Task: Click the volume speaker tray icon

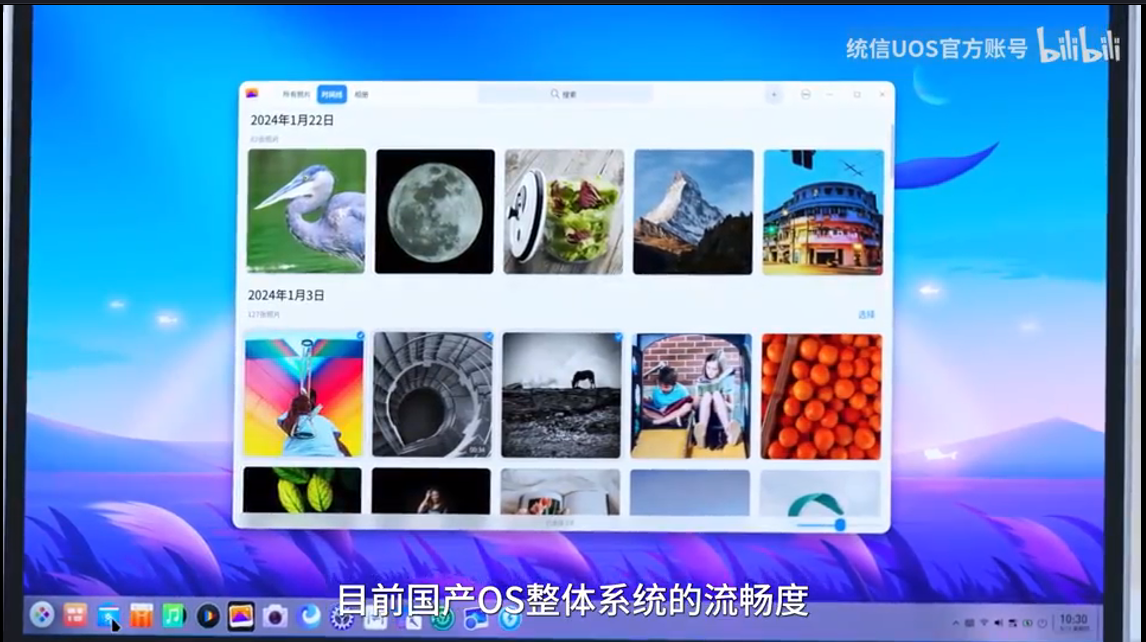Action: click(998, 623)
